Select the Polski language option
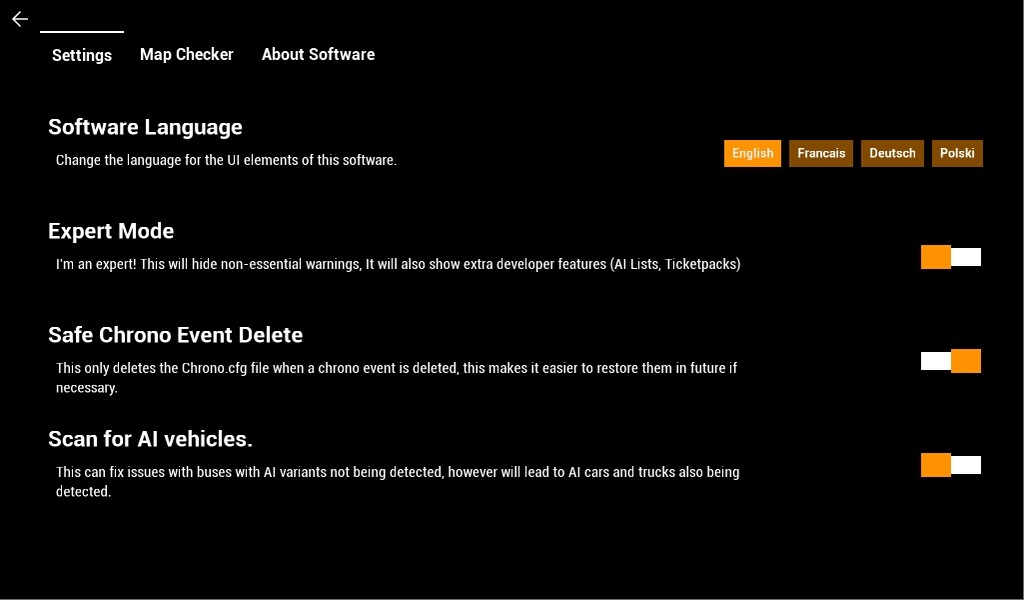Screen dimensions: 1024x600 coord(957,153)
